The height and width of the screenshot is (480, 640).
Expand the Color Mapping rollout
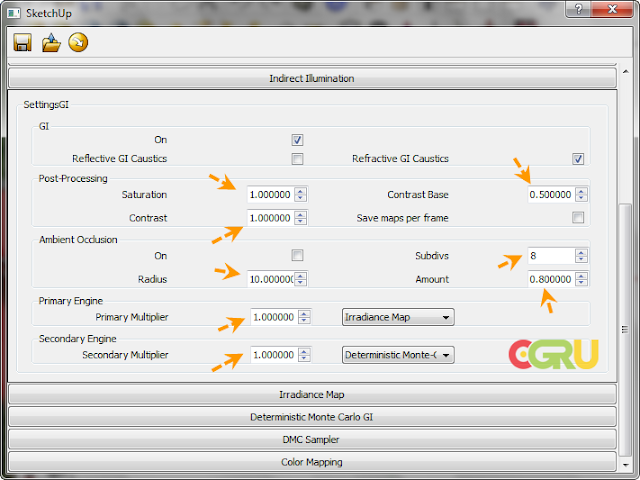click(x=312, y=462)
